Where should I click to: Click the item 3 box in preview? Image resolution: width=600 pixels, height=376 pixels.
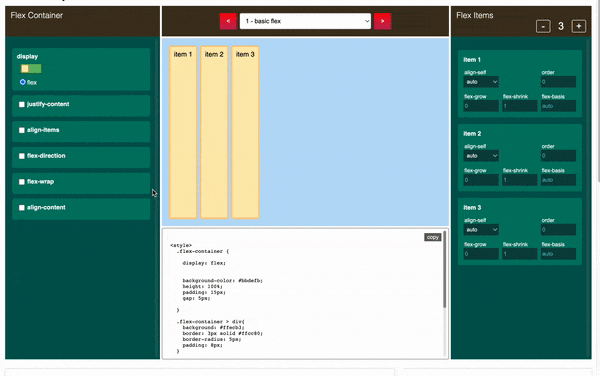pos(245,132)
